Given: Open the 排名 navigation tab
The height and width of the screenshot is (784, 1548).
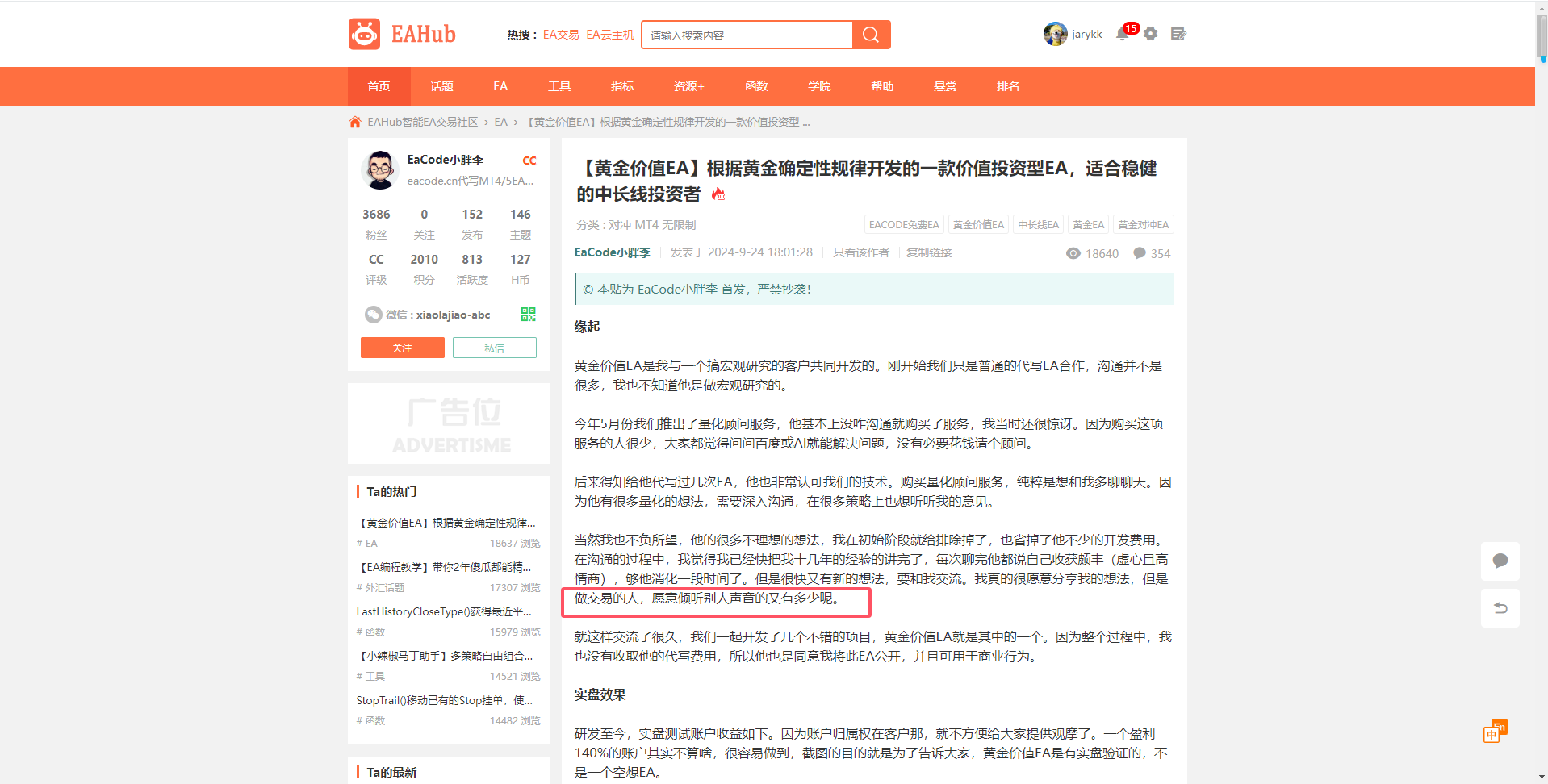Looking at the screenshot, I should click(1008, 86).
